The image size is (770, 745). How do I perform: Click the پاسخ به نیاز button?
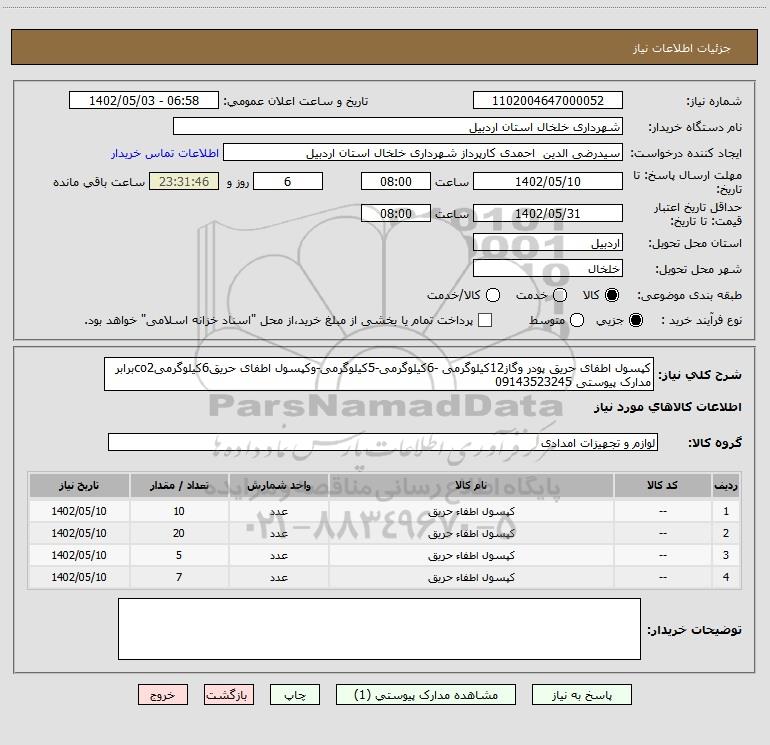(x=582, y=695)
